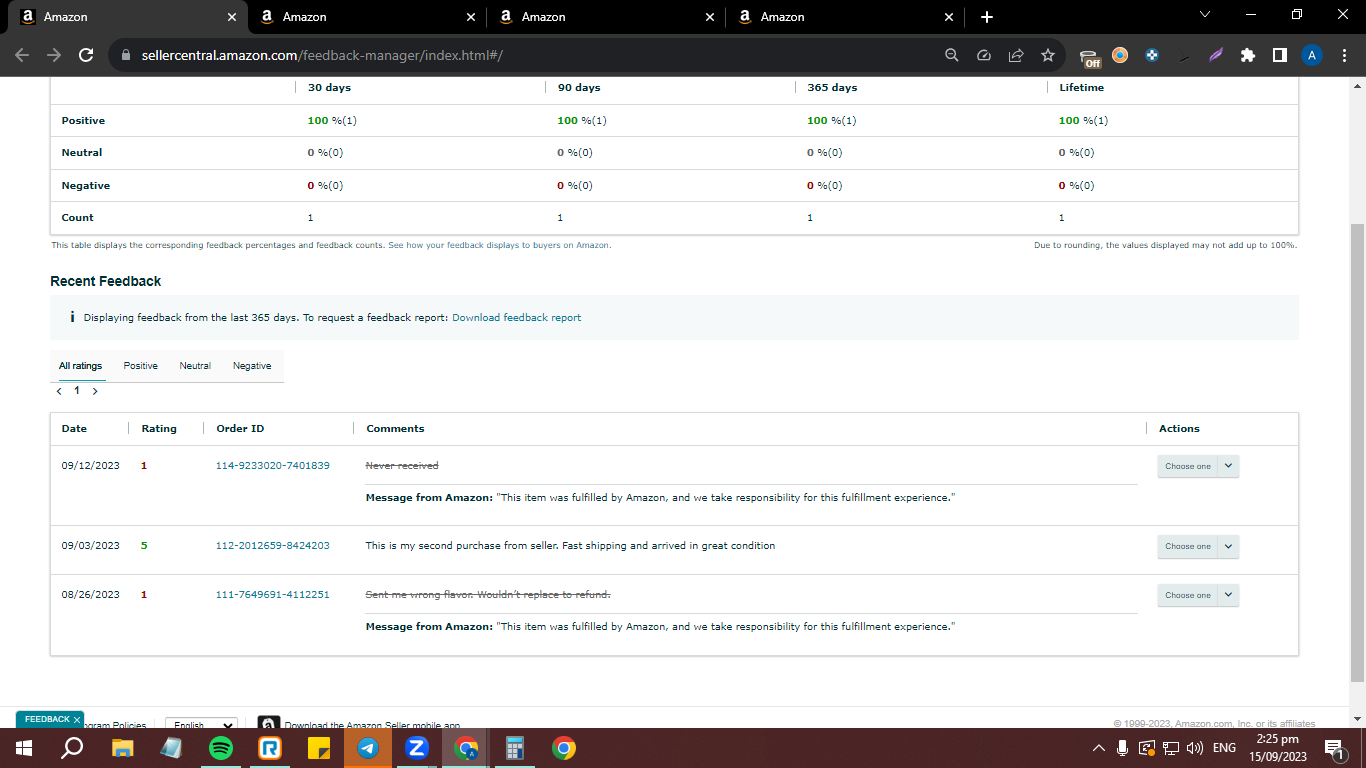Viewport: 1366px width, 768px height.
Task: Open Choose one dropdown for 09/12/2023 feedback
Action: click(x=1198, y=466)
